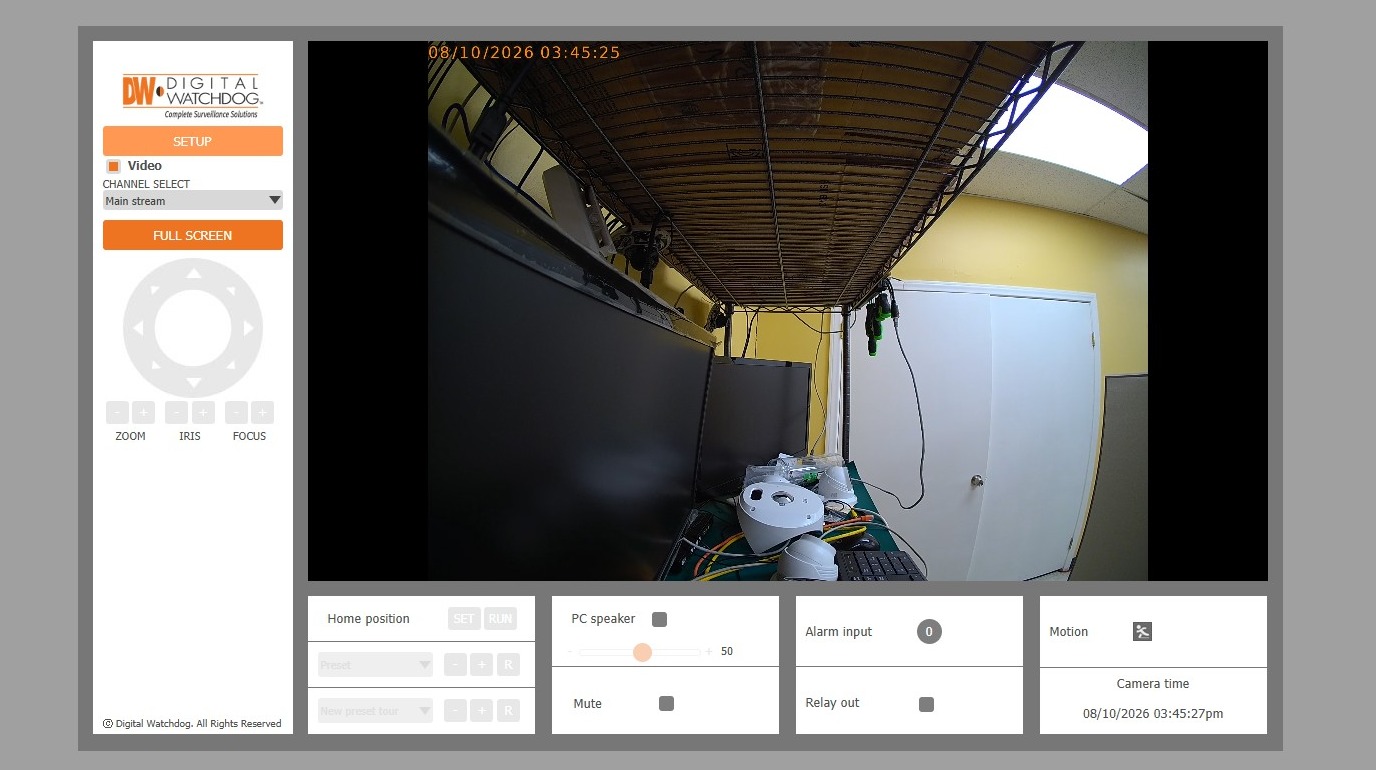Screen dimensions: 1376x770
Task: Open the Preset dropdown
Action: click(x=376, y=665)
